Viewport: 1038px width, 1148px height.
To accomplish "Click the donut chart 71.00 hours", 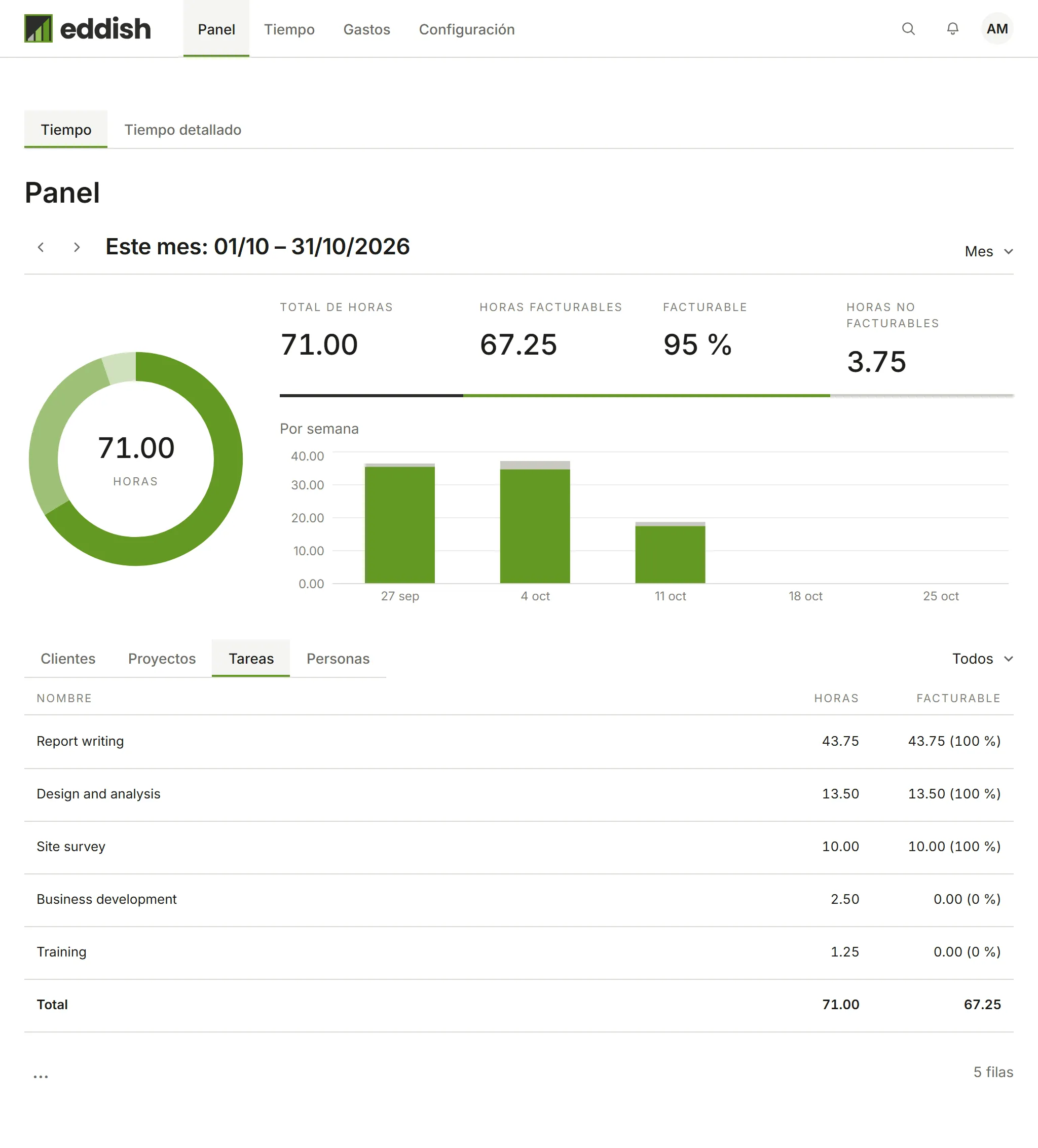I will 136,458.
